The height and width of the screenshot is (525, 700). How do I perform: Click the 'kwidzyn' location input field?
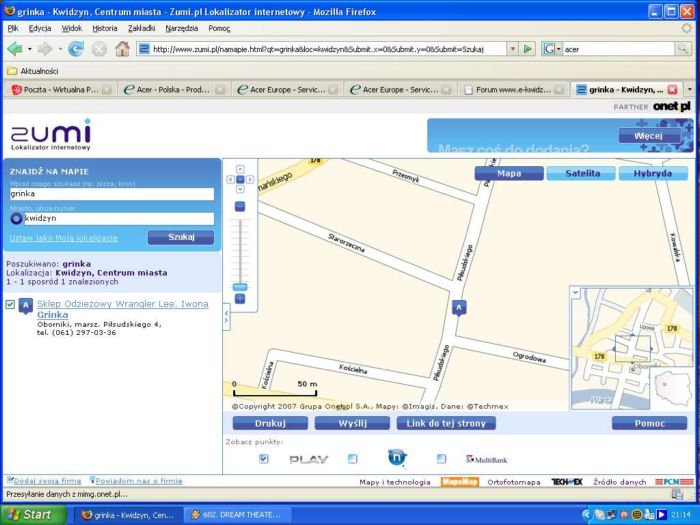click(118, 218)
